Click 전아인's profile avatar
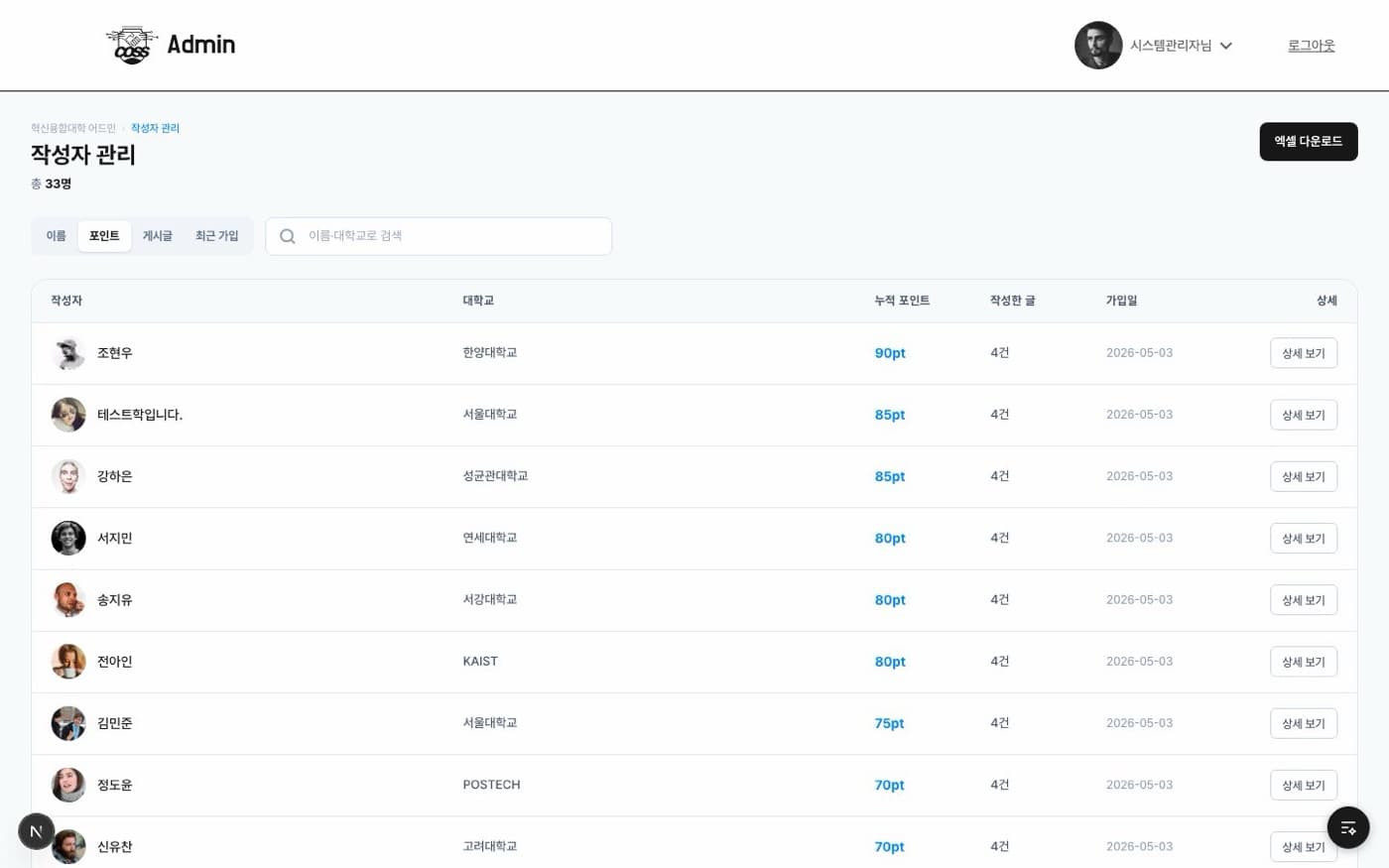 tap(68, 662)
